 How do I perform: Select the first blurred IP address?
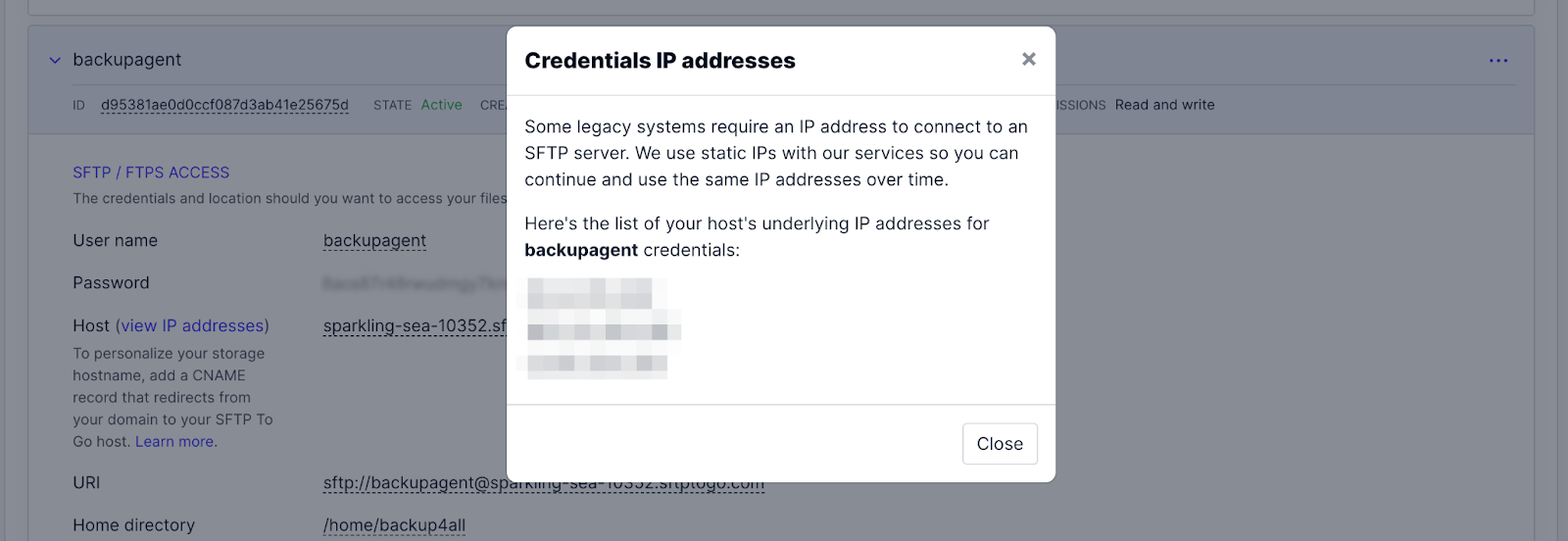click(x=590, y=293)
